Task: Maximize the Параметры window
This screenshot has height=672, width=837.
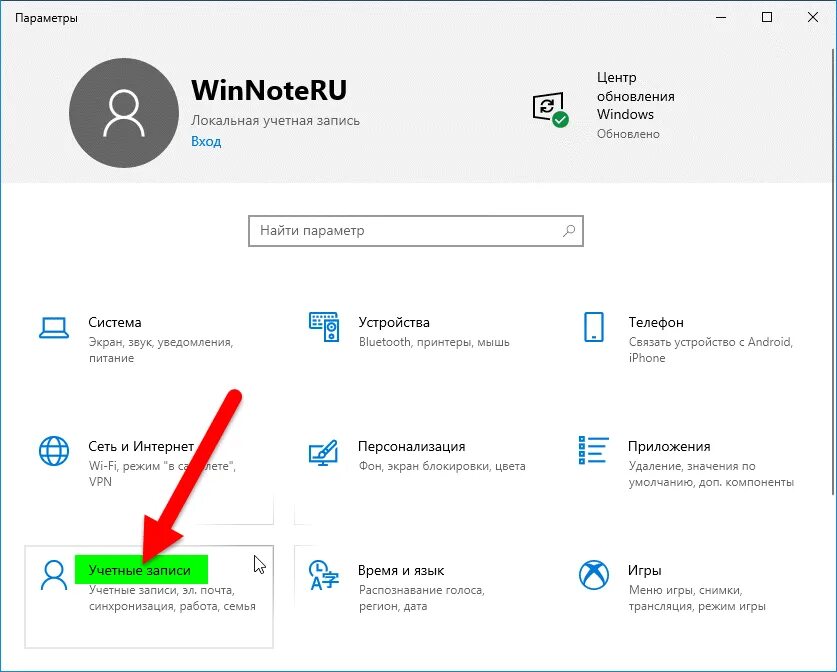Action: (x=767, y=18)
